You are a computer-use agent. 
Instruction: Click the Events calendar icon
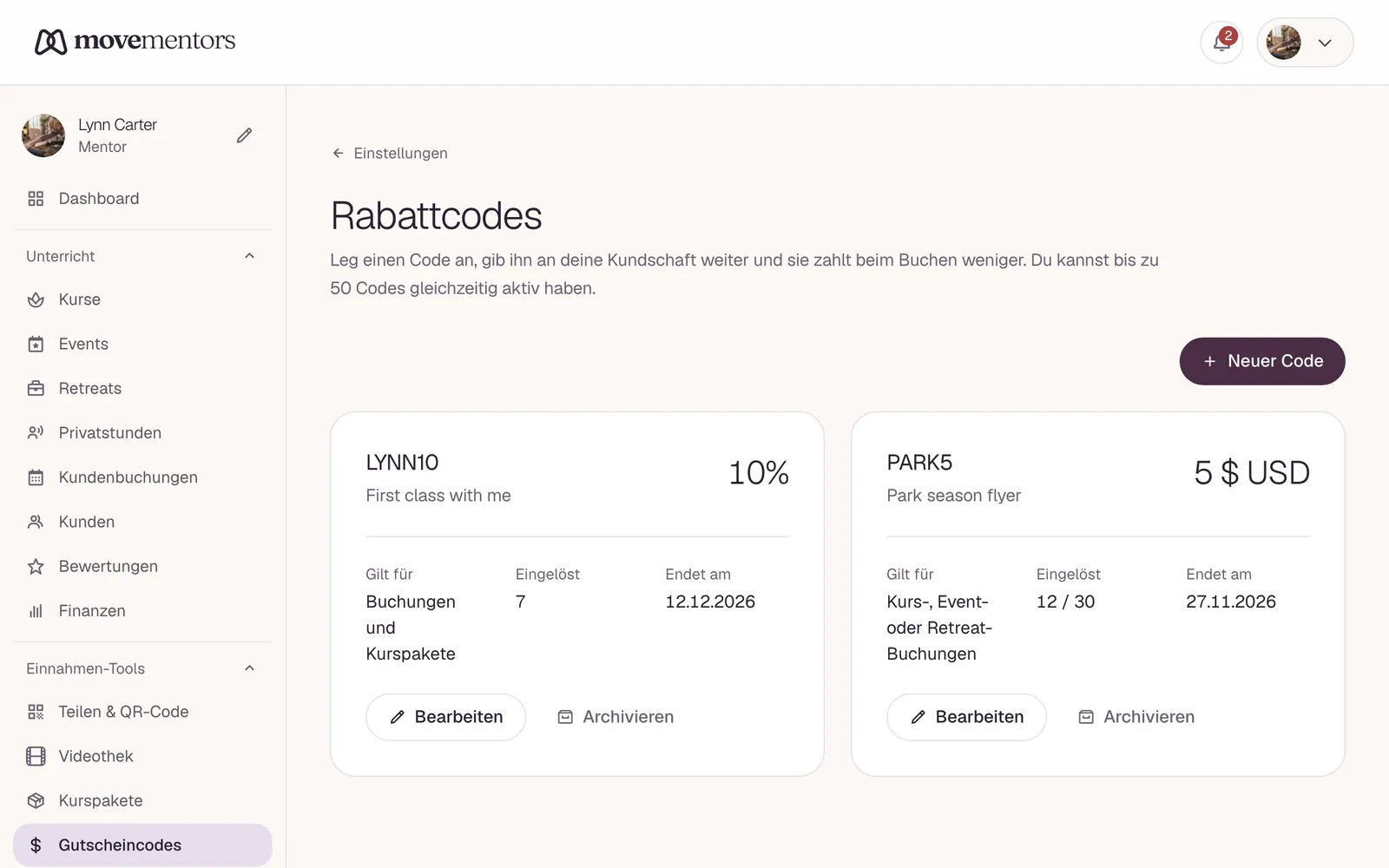click(36, 344)
